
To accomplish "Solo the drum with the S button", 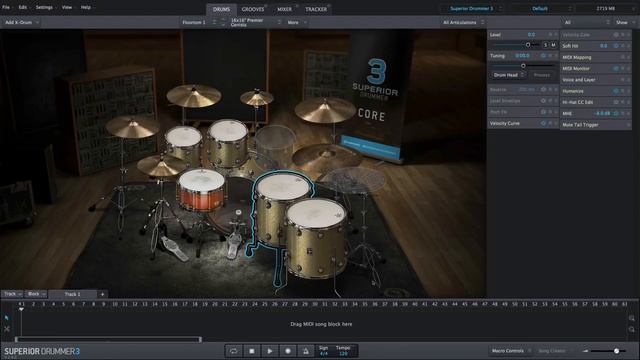I will pos(545,45).
